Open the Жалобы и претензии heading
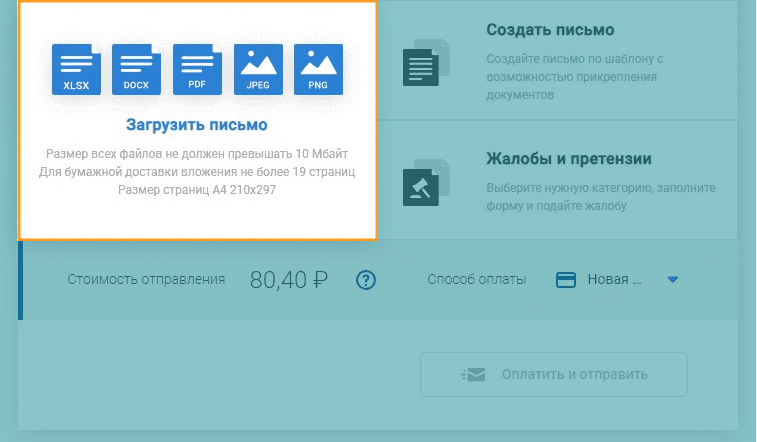 [x=569, y=159]
